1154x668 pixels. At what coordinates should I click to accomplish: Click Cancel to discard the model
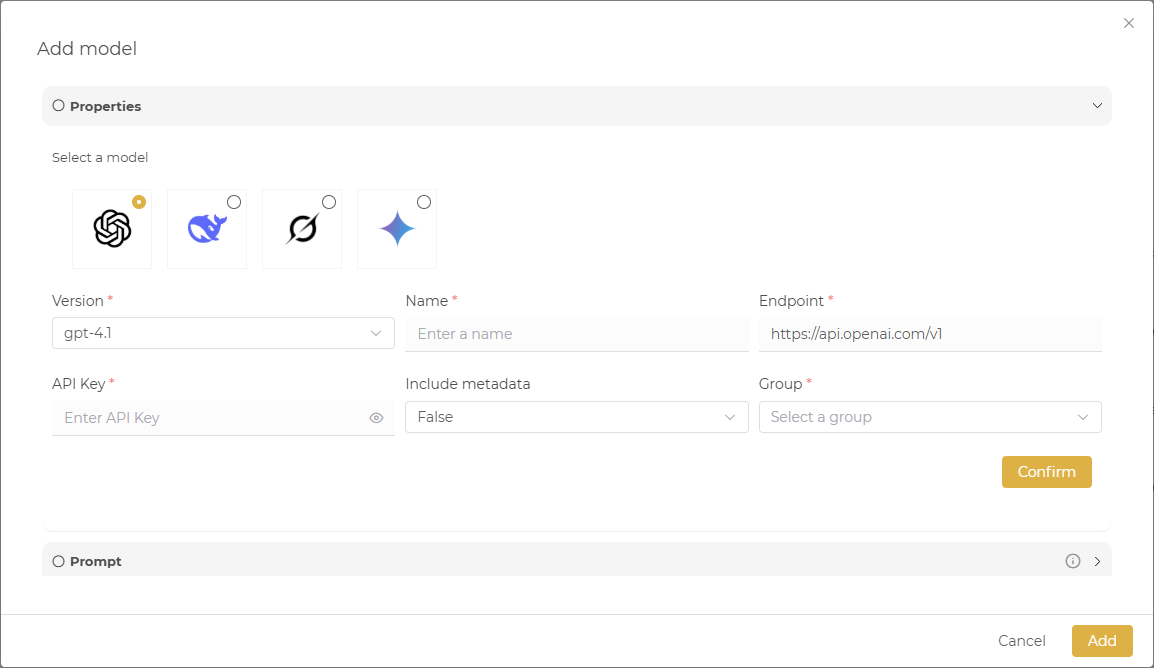coord(1022,641)
